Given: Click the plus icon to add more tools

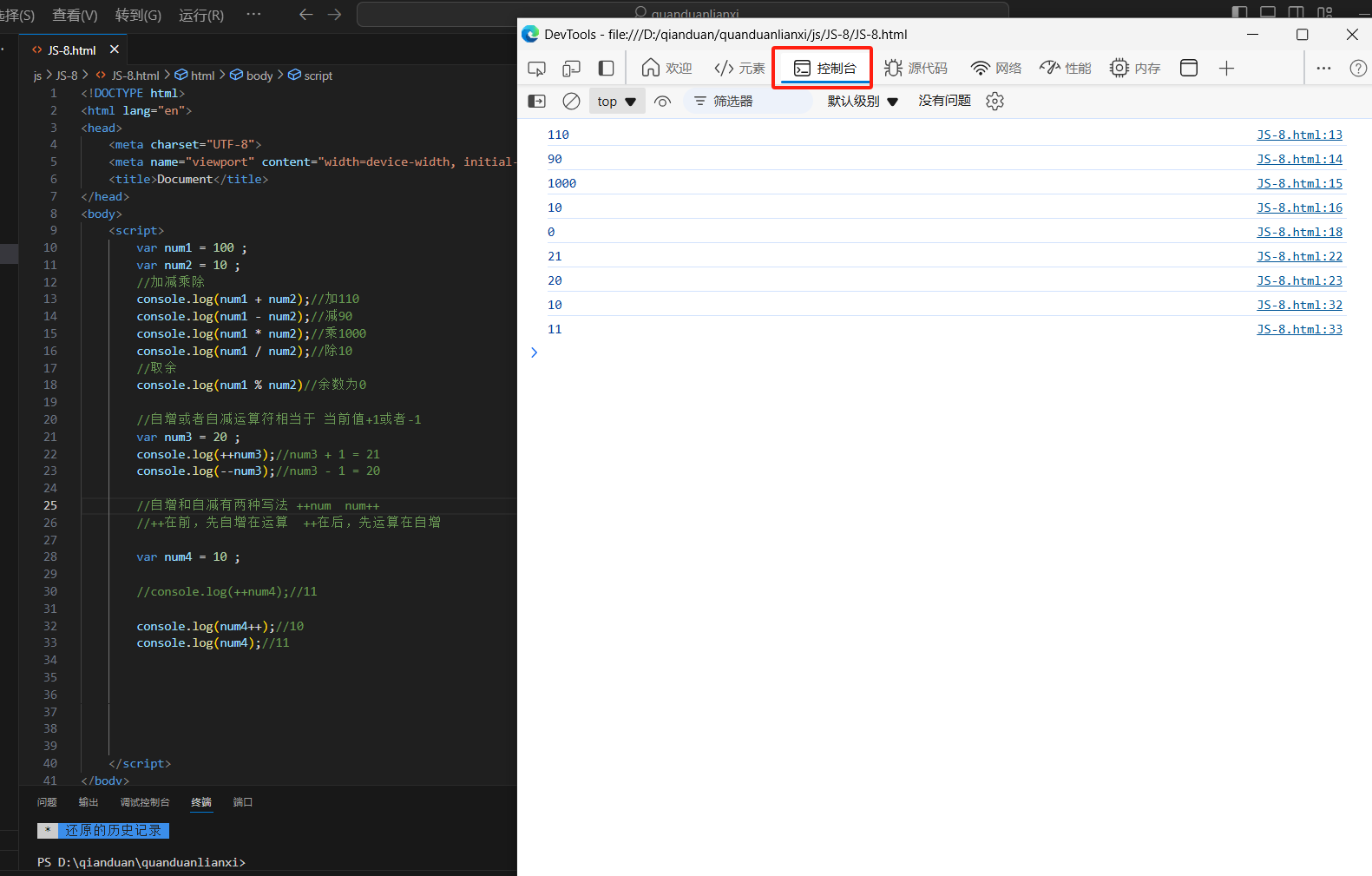Looking at the screenshot, I should point(1226,69).
